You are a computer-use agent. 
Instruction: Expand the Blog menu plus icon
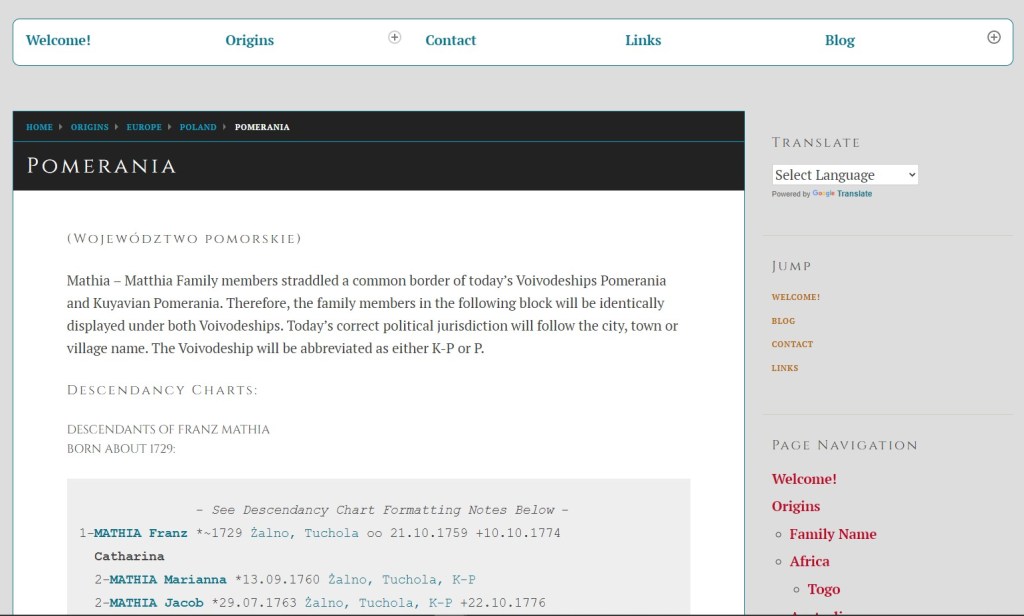(993, 37)
